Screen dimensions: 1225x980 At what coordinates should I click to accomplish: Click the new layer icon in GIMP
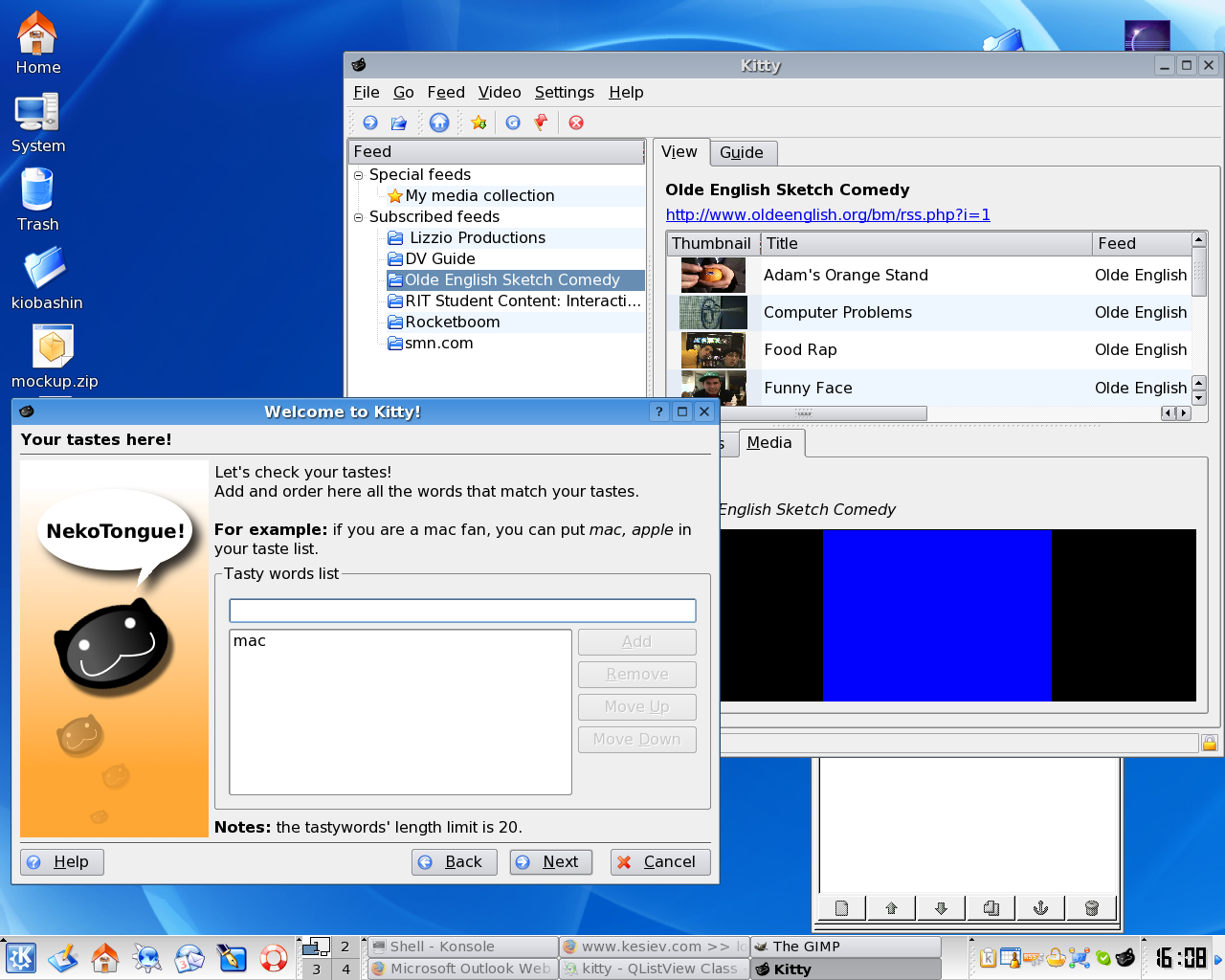[841, 908]
